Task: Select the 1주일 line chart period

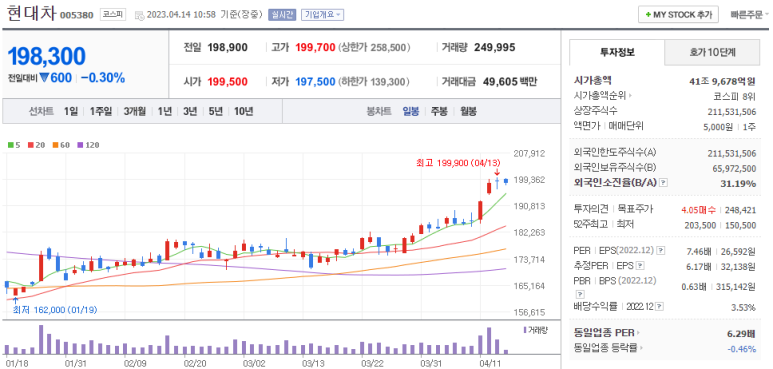Action: [x=101, y=111]
